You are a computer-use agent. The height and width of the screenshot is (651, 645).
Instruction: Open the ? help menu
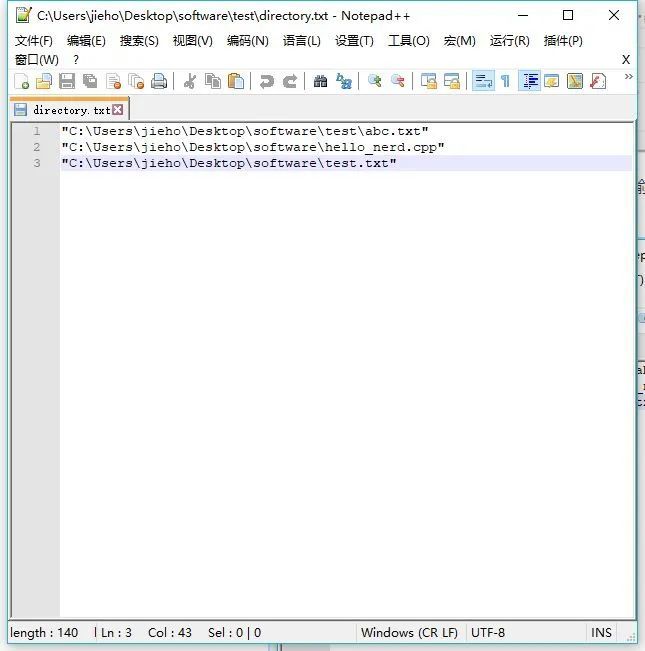[76, 60]
